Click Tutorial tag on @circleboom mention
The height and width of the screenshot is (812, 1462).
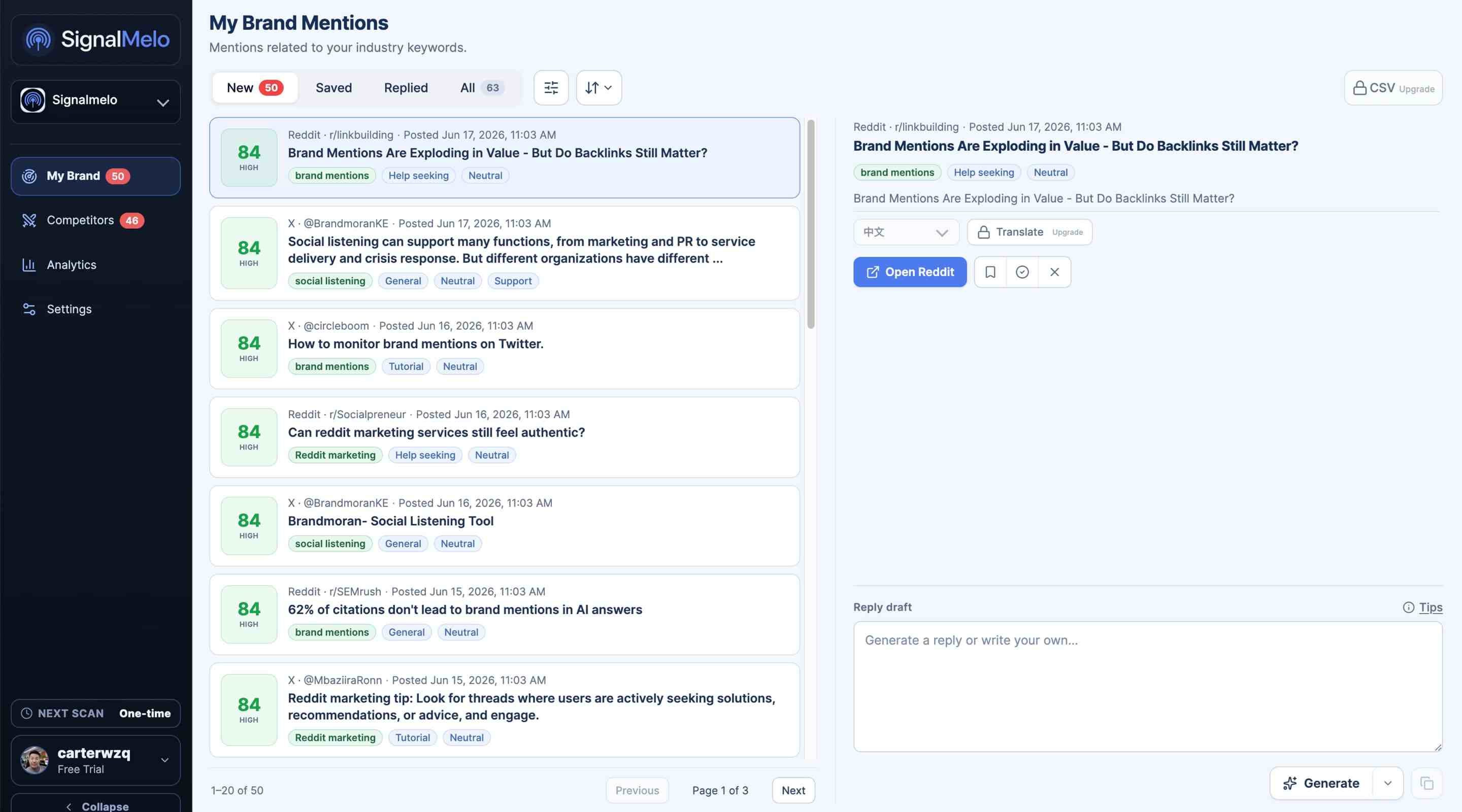(x=406, y=366)
